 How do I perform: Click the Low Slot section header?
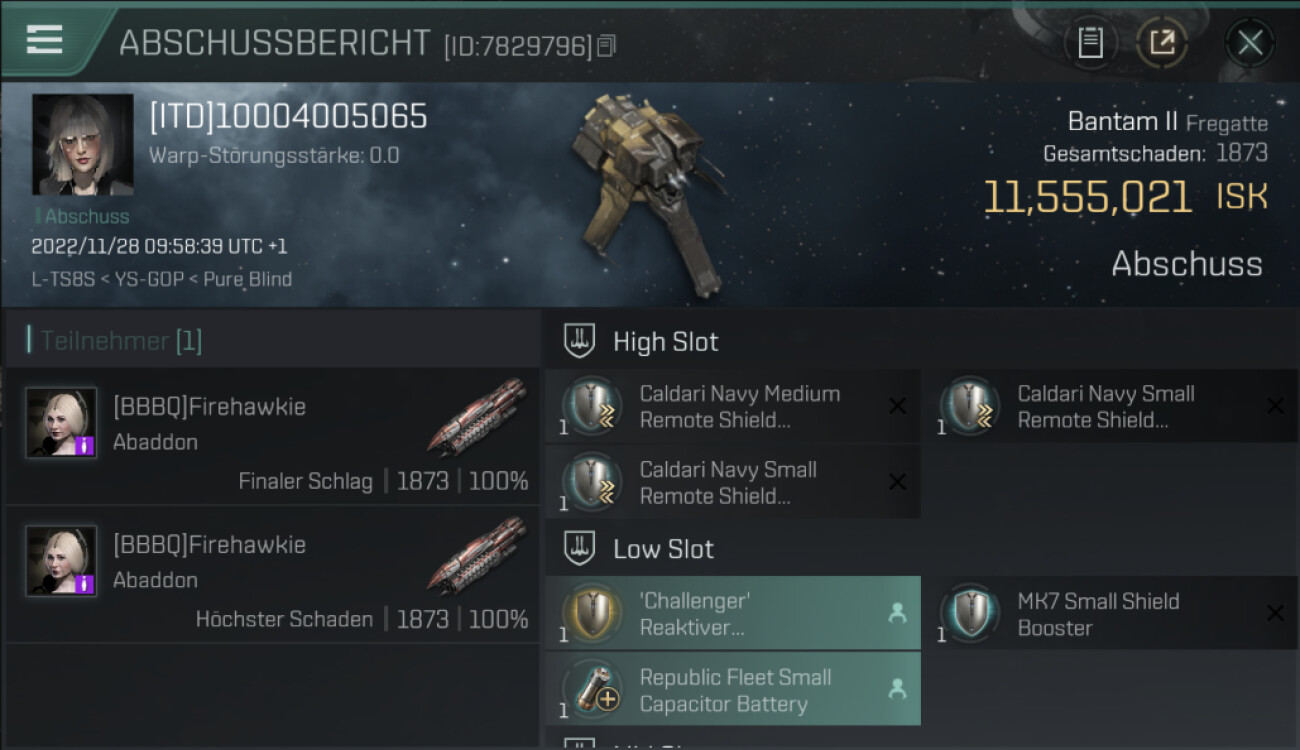click(x=664, y=549)
